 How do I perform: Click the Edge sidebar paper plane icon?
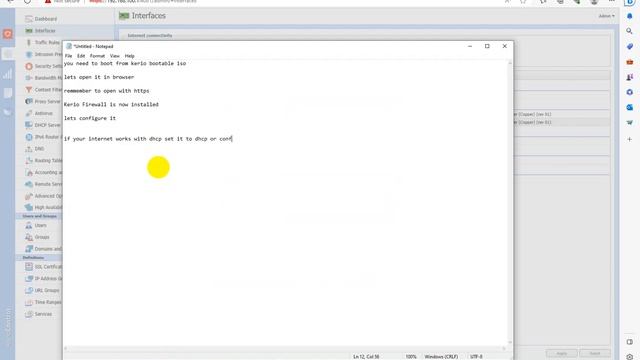629,122
